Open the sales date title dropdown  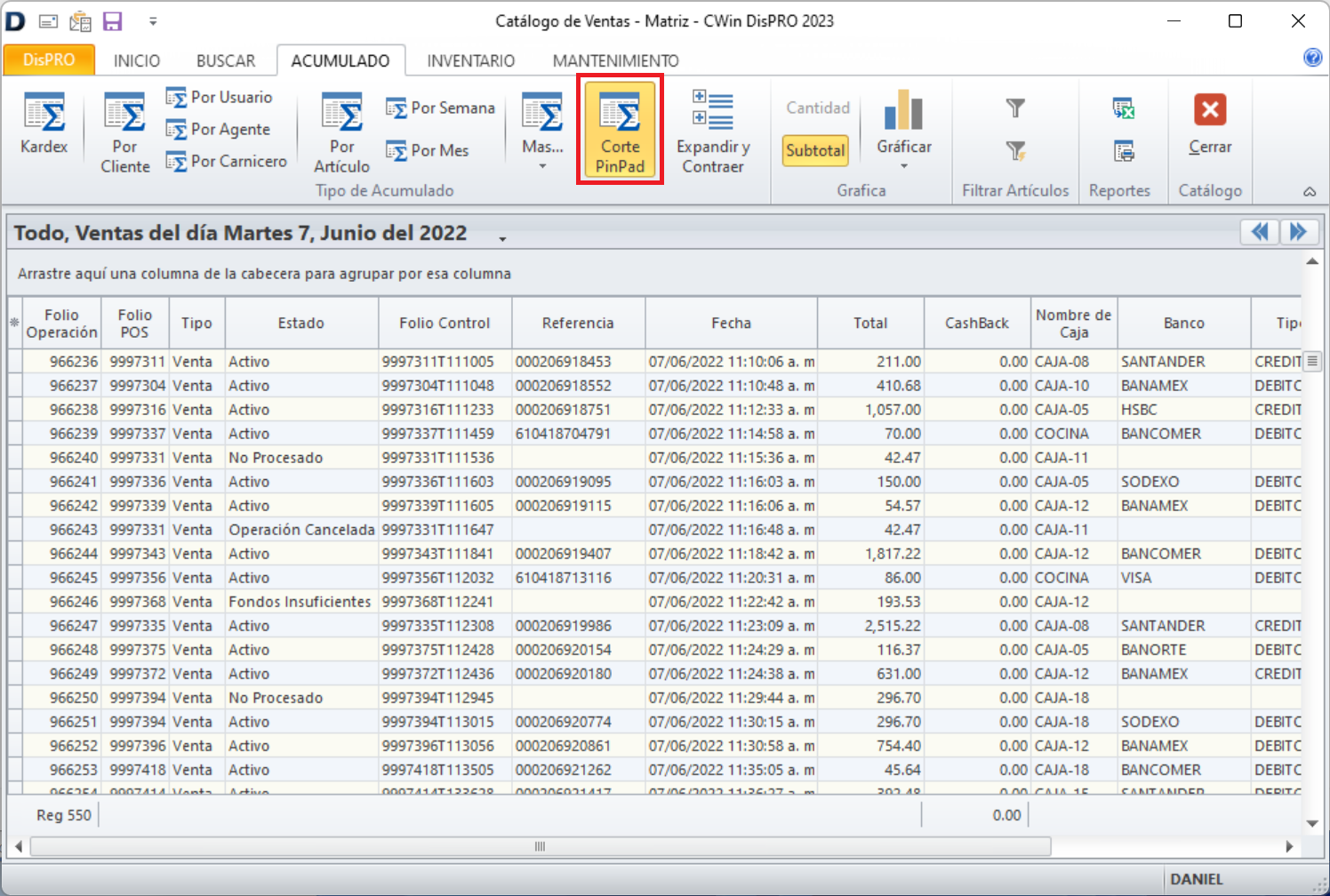(502, 238)
